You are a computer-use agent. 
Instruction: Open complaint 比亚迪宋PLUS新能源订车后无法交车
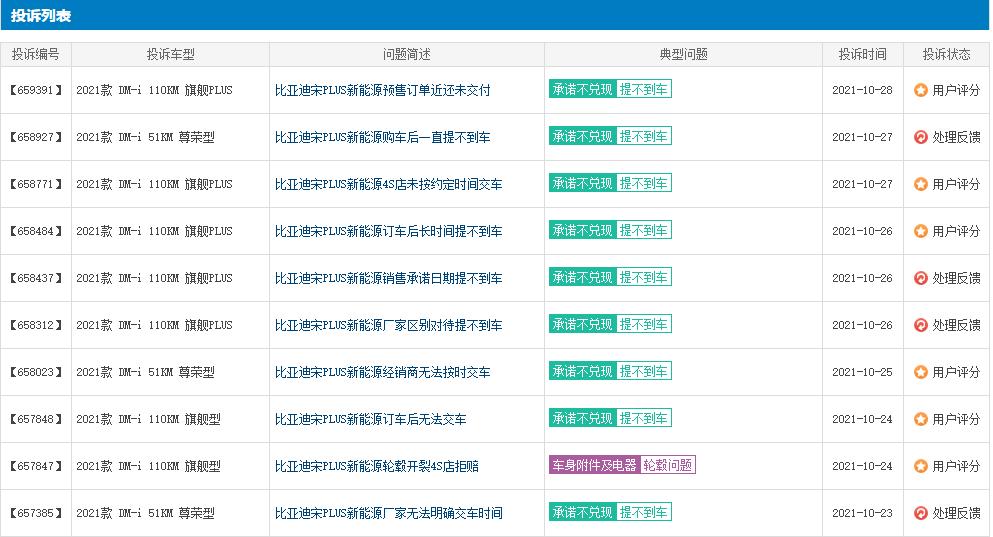tap(370, 419)
